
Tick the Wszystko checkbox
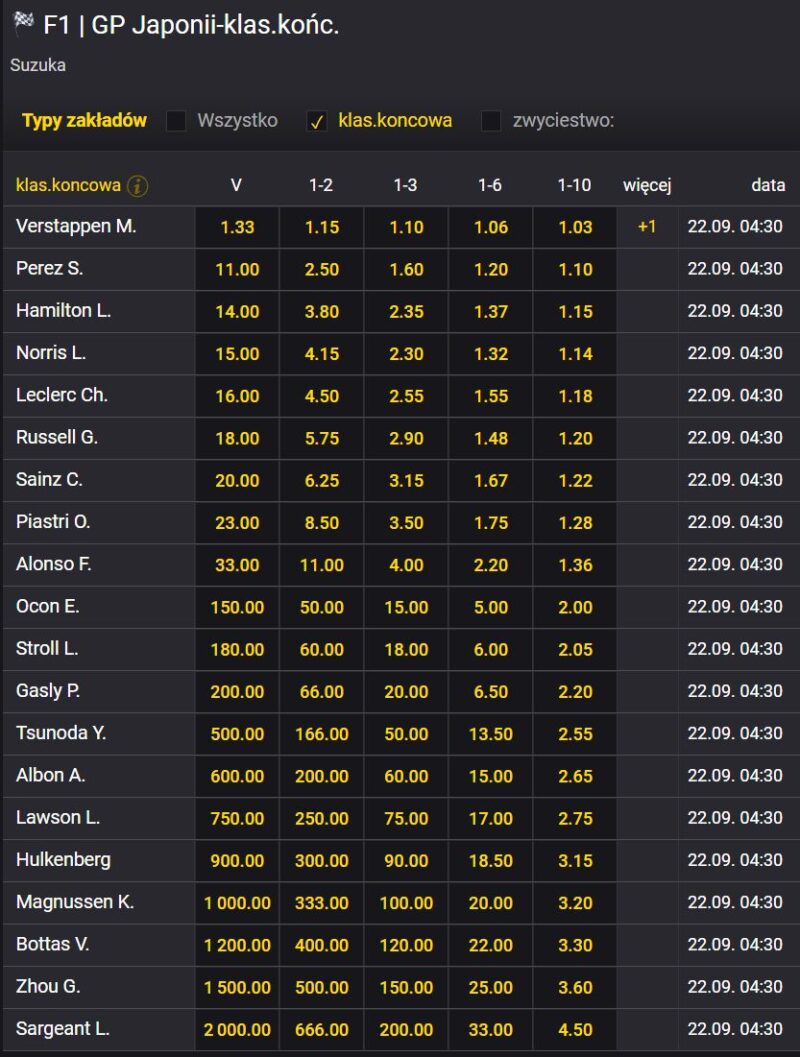point(176,121)
